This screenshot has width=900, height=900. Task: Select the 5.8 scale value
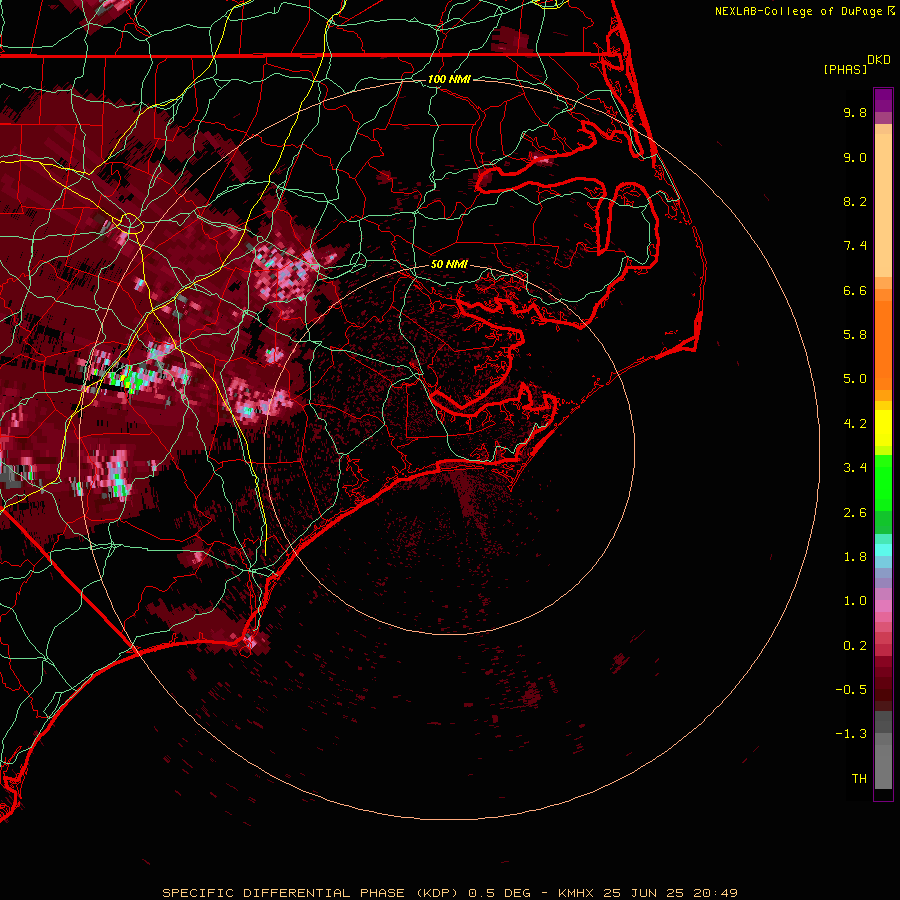[x=855, y=335]
